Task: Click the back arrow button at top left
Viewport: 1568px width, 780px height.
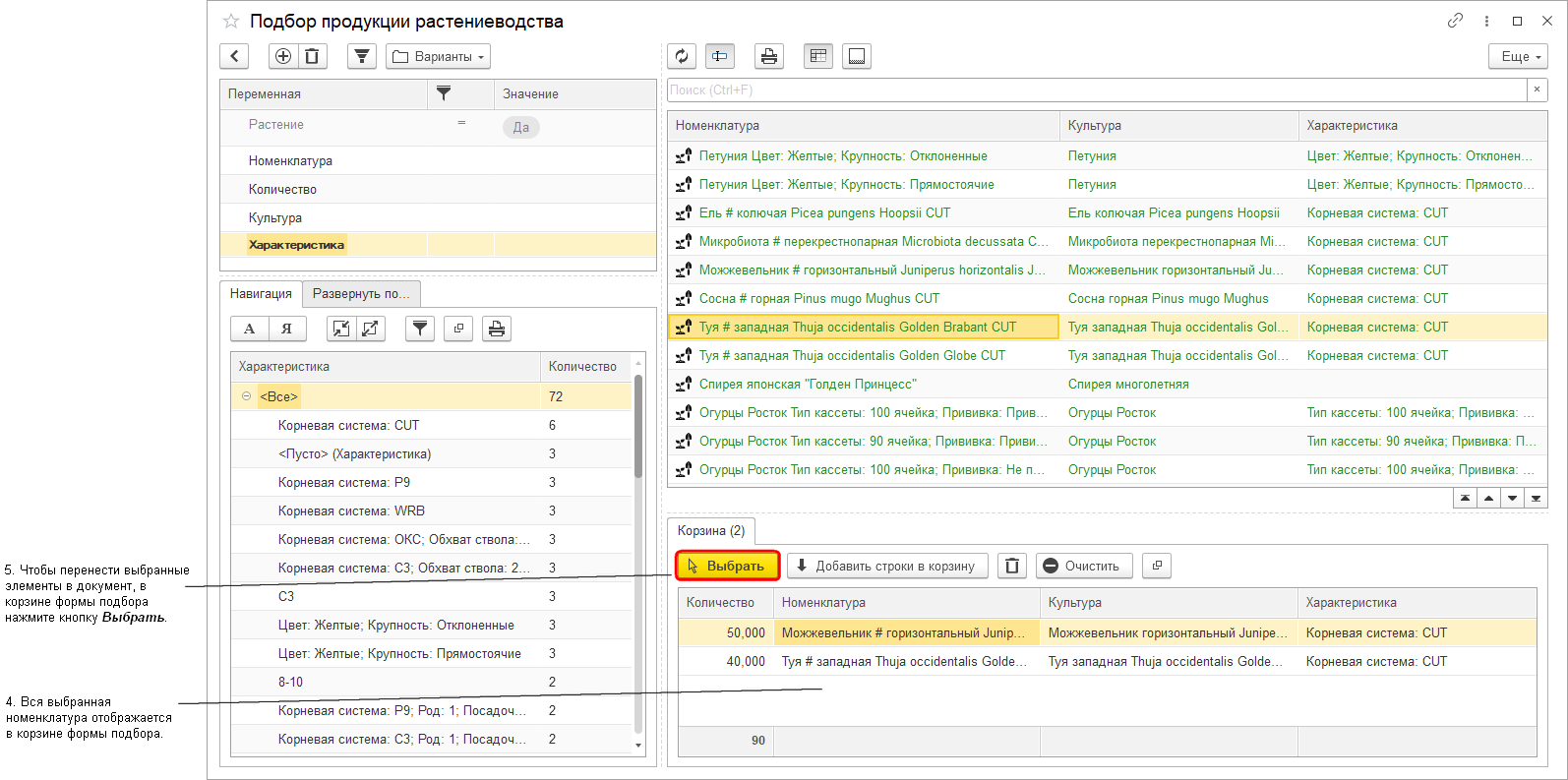Action: click(234, 57)
